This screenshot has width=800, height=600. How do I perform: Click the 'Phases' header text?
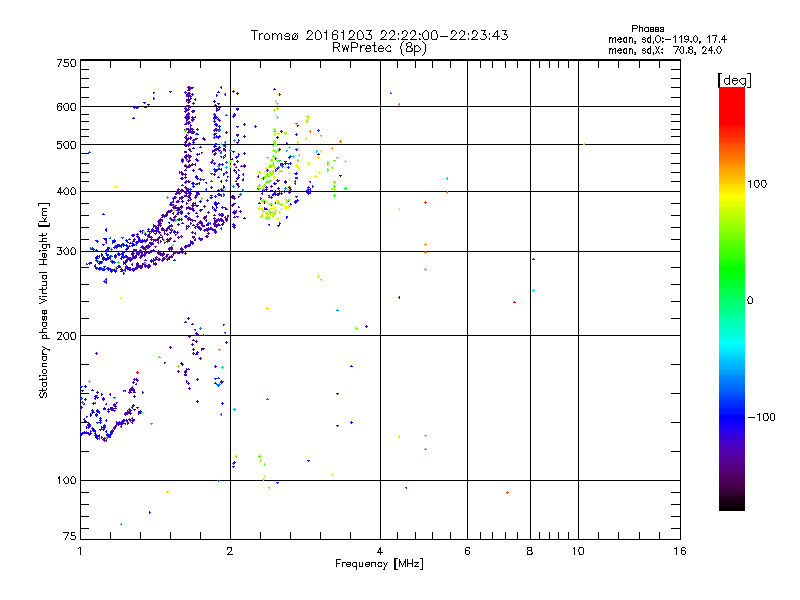[647, 29]
